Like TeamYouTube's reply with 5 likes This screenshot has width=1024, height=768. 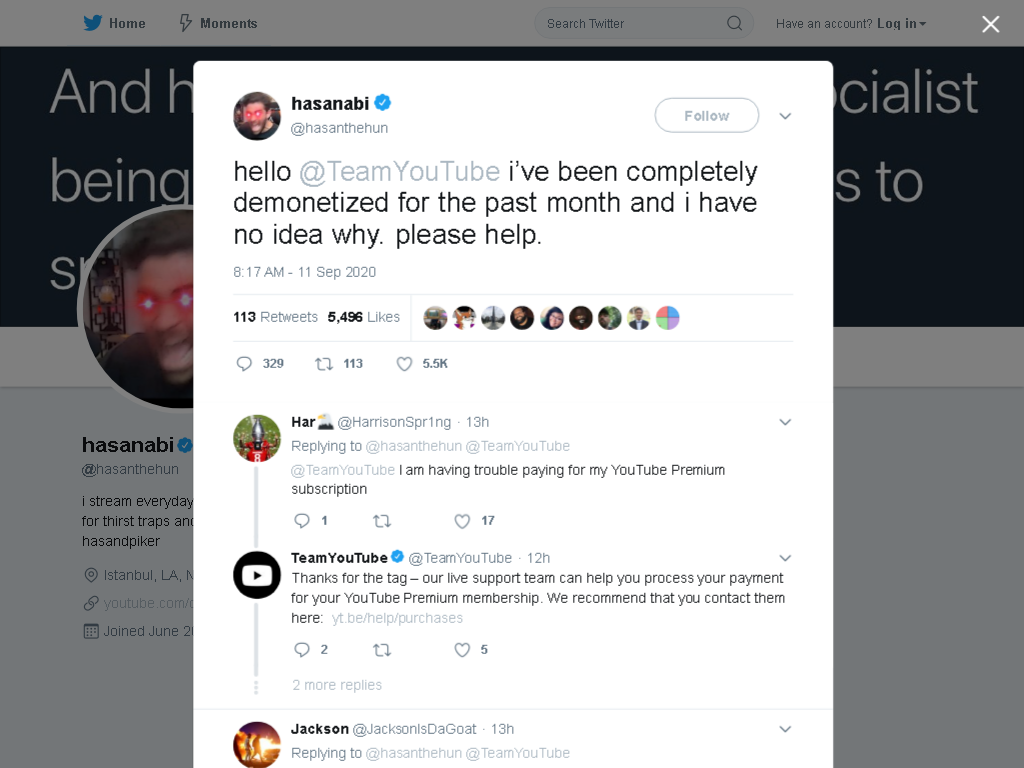coord(462,650)
